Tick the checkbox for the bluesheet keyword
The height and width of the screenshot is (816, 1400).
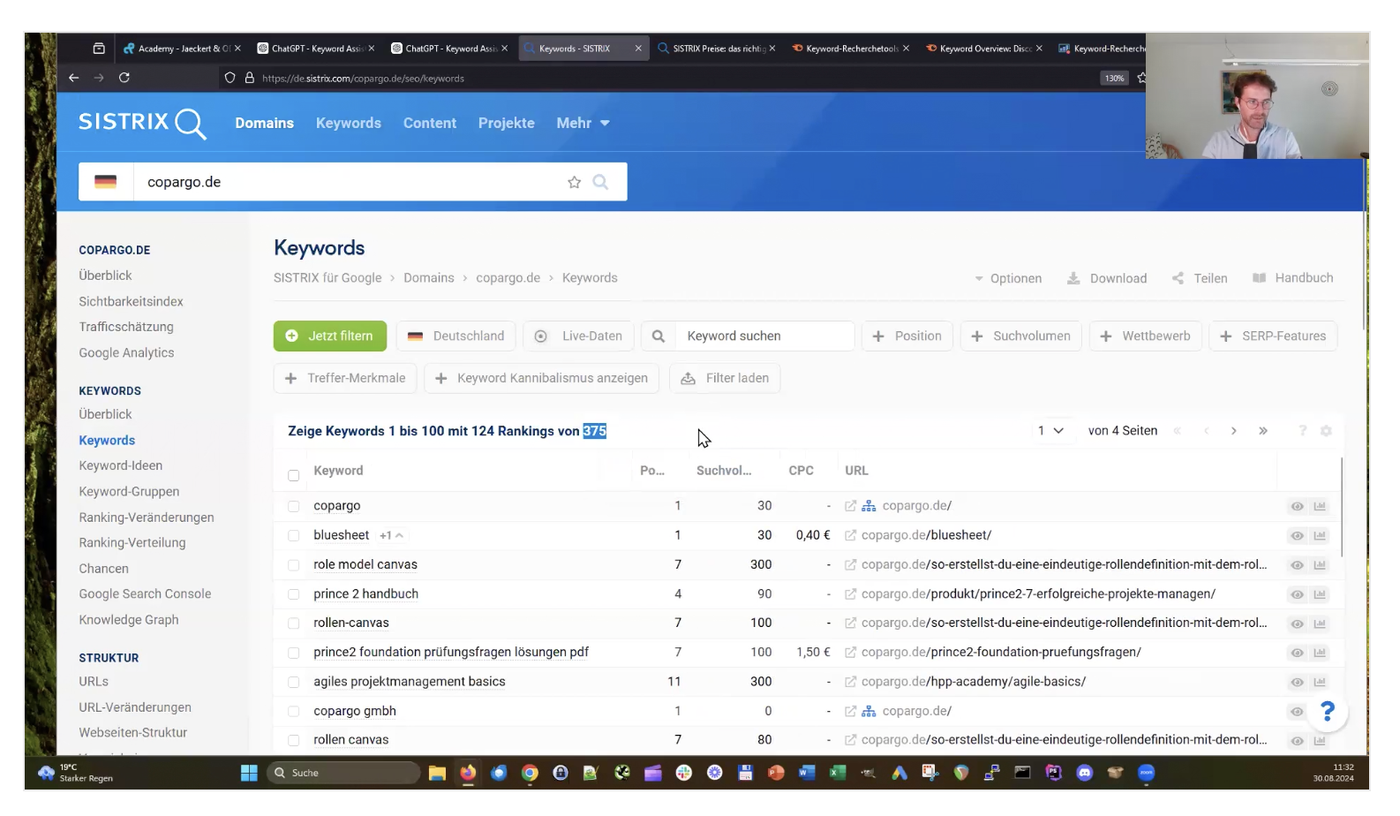(293, 535)
